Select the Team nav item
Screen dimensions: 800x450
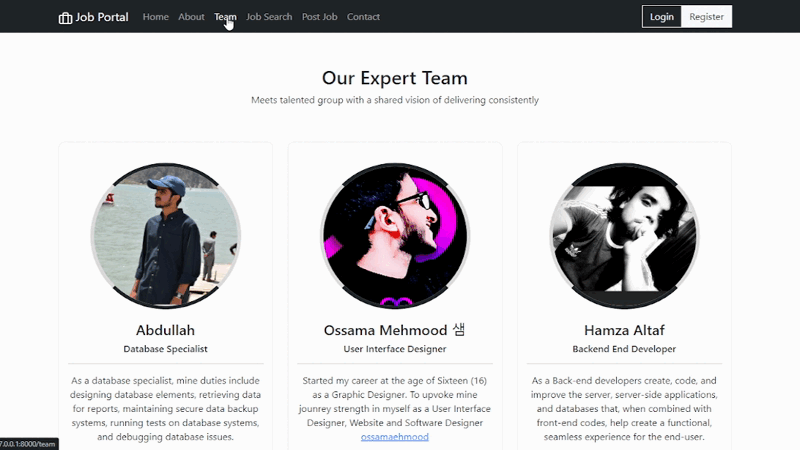tap(225, 17)
